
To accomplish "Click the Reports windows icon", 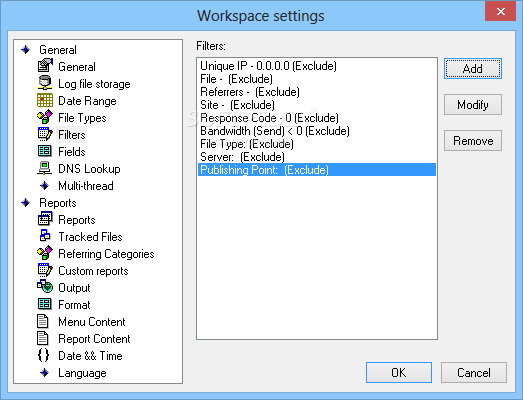I will (45, 219).
